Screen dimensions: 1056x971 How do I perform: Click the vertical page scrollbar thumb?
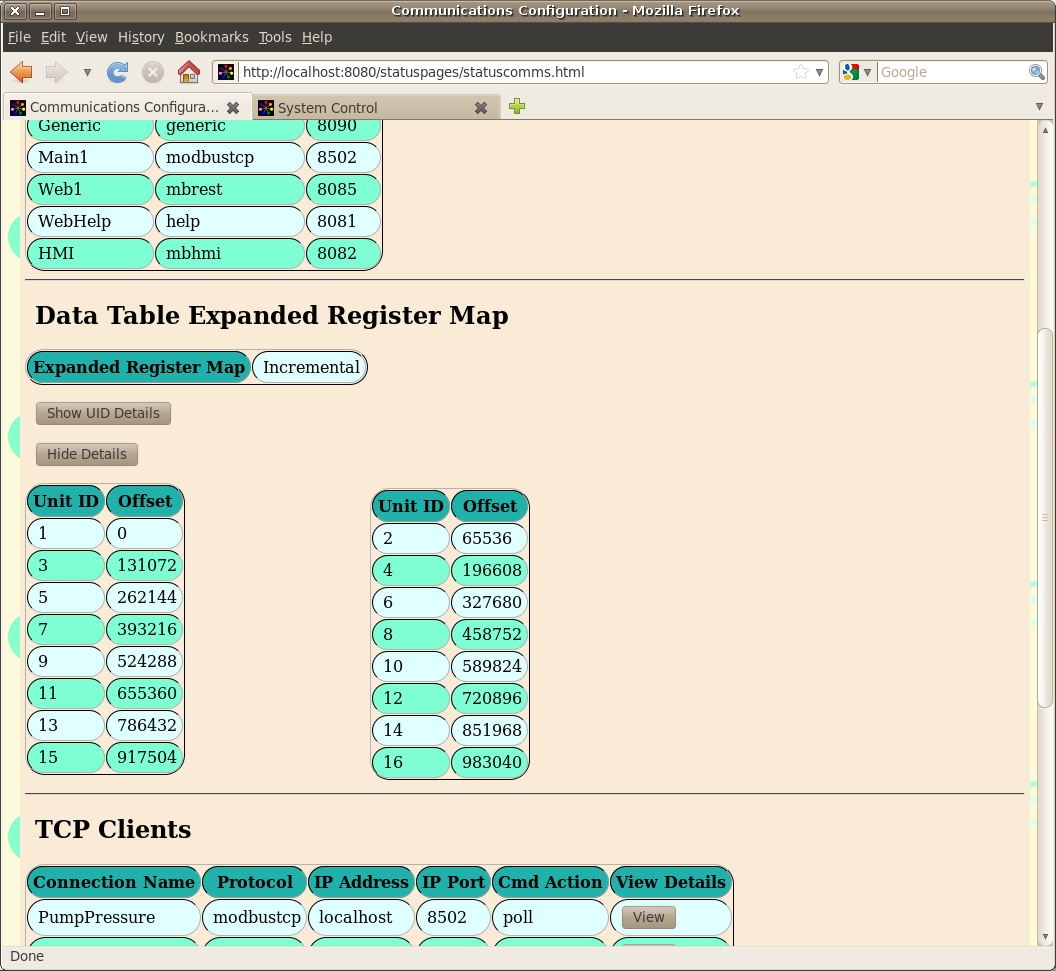[1046, 516]
